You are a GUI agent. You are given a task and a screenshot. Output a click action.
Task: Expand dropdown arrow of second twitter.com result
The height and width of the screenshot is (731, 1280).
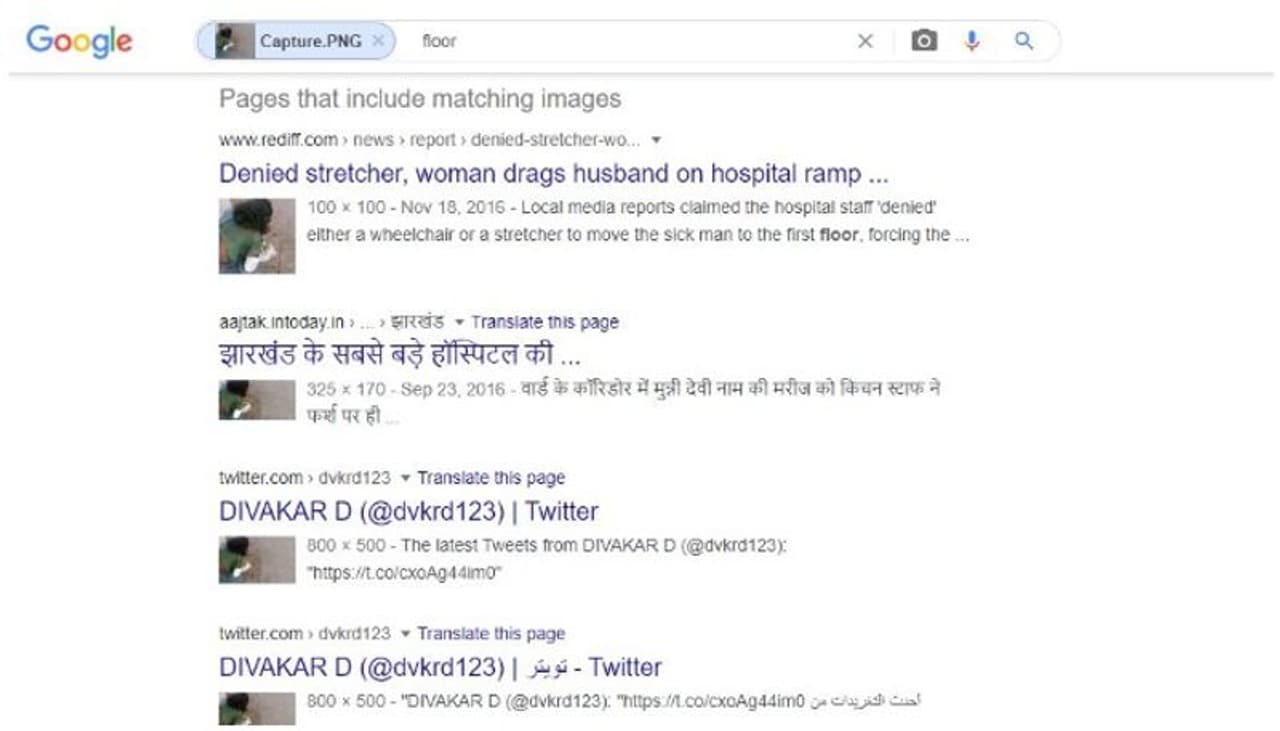tap(405, 634)
